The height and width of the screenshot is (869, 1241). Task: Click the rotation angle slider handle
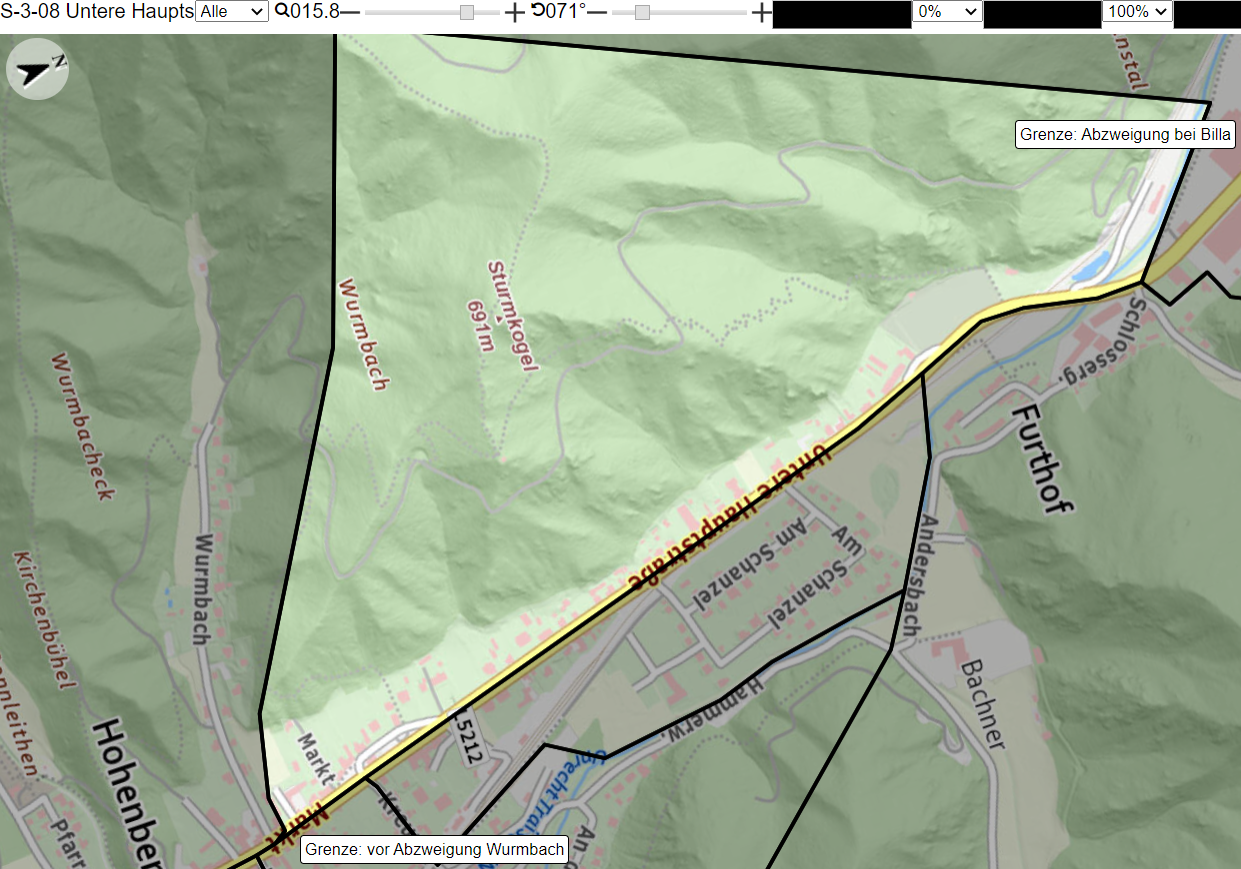tap(642, 12)
